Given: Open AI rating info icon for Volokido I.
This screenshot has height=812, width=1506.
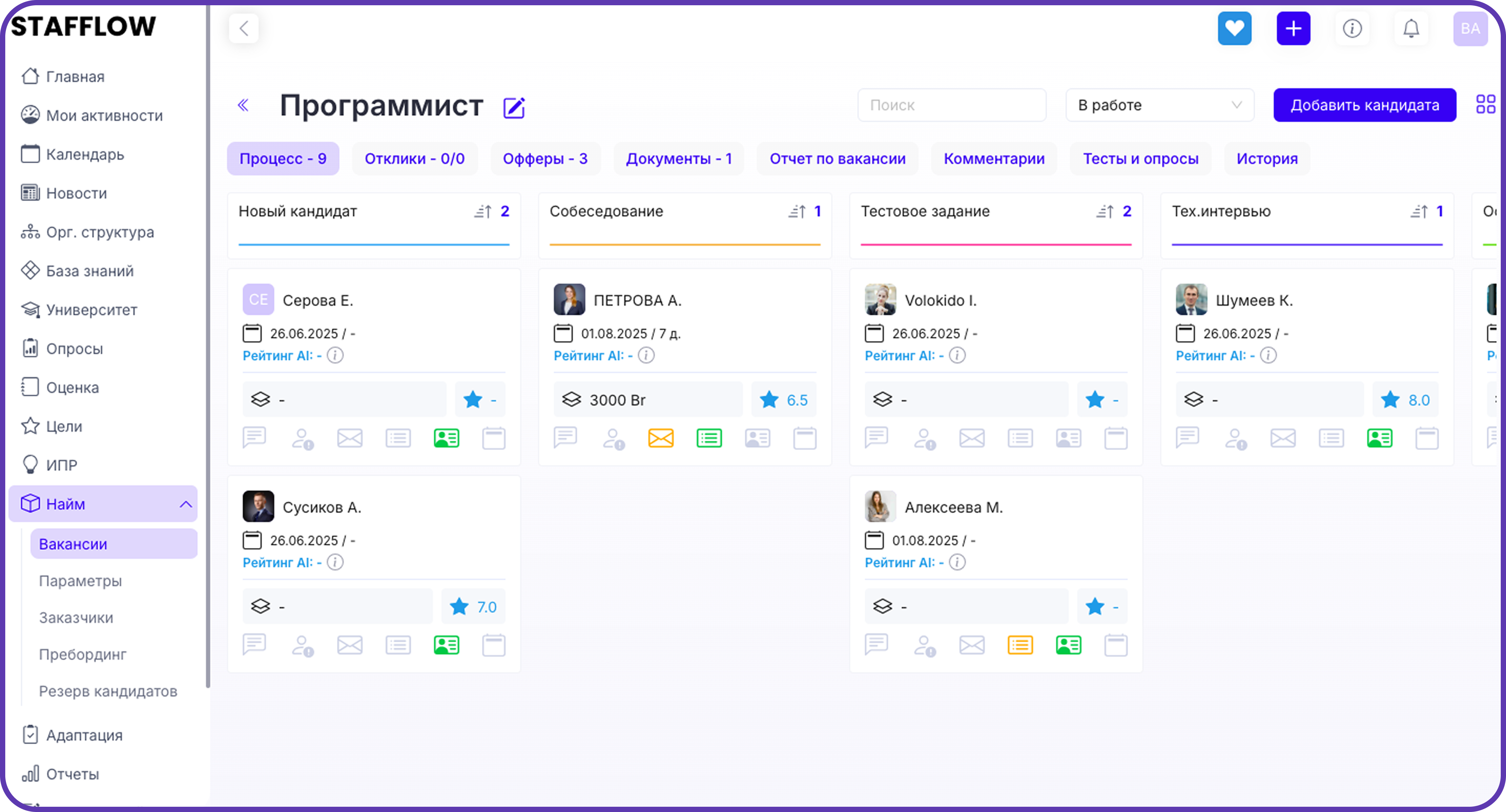Looking at the screenshot, I should point(957,355).
